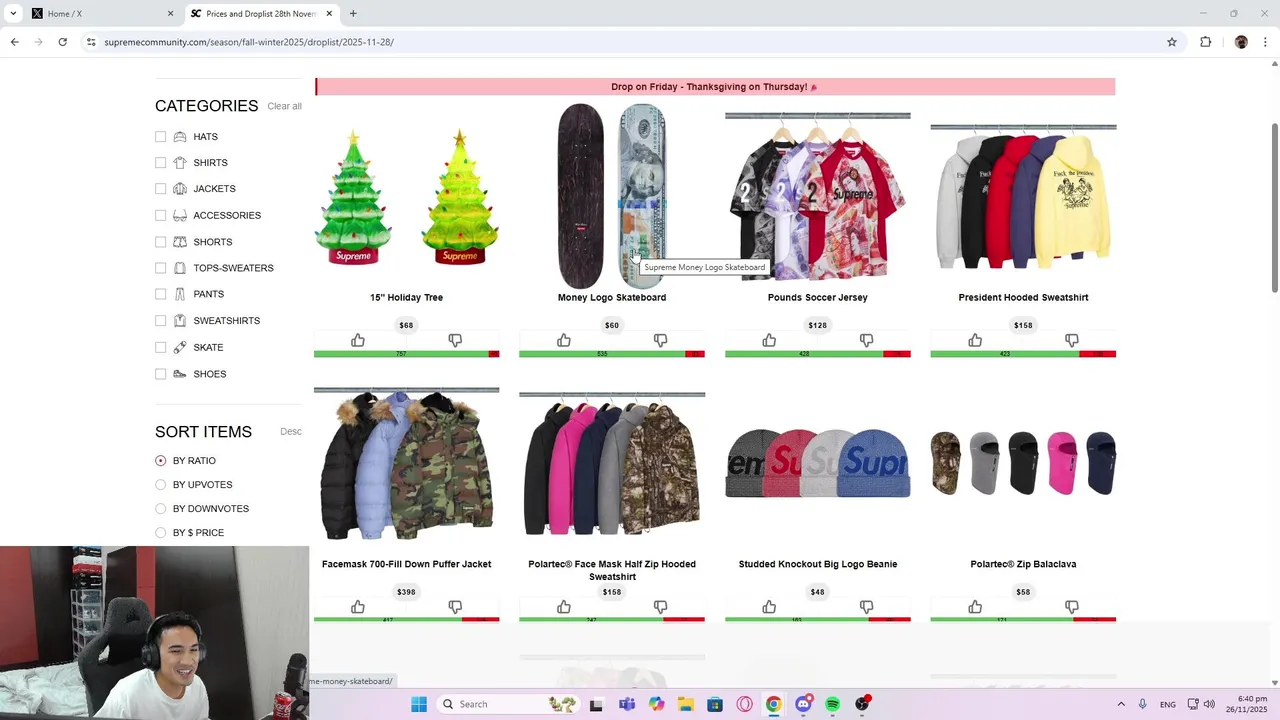Image resolution: width=1280 pixels, height=720 pixels.
Task: Toggle Desc sort order
Action: tap(291, 432)
